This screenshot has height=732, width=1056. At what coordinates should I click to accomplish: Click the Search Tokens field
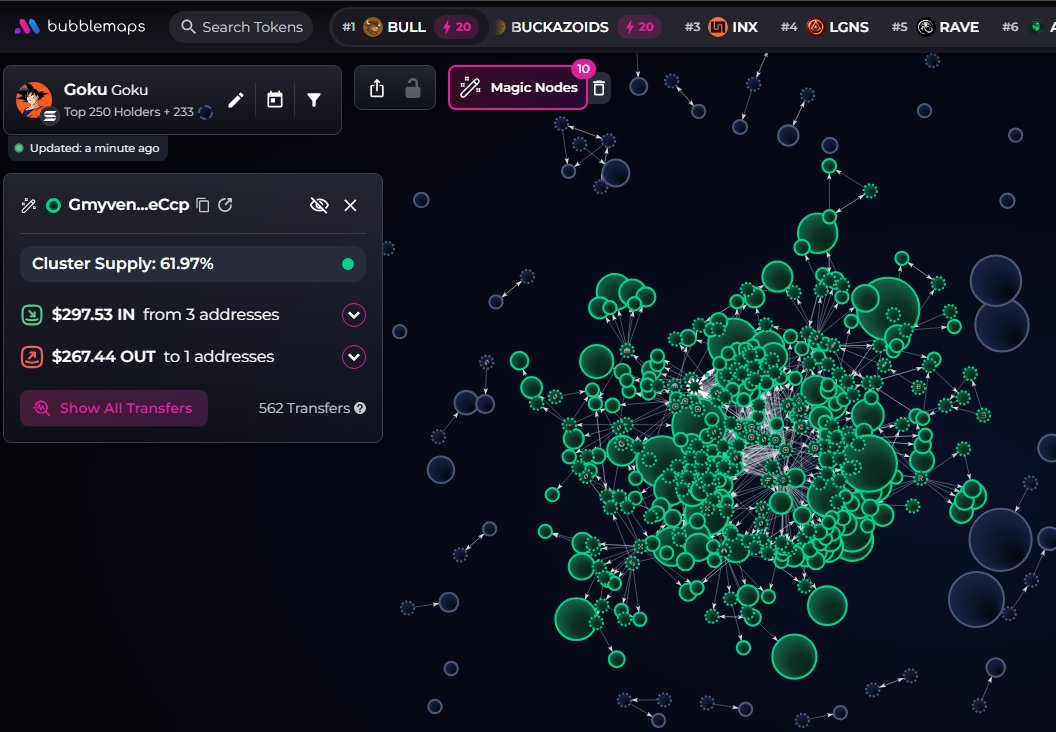tap(241, 27)
